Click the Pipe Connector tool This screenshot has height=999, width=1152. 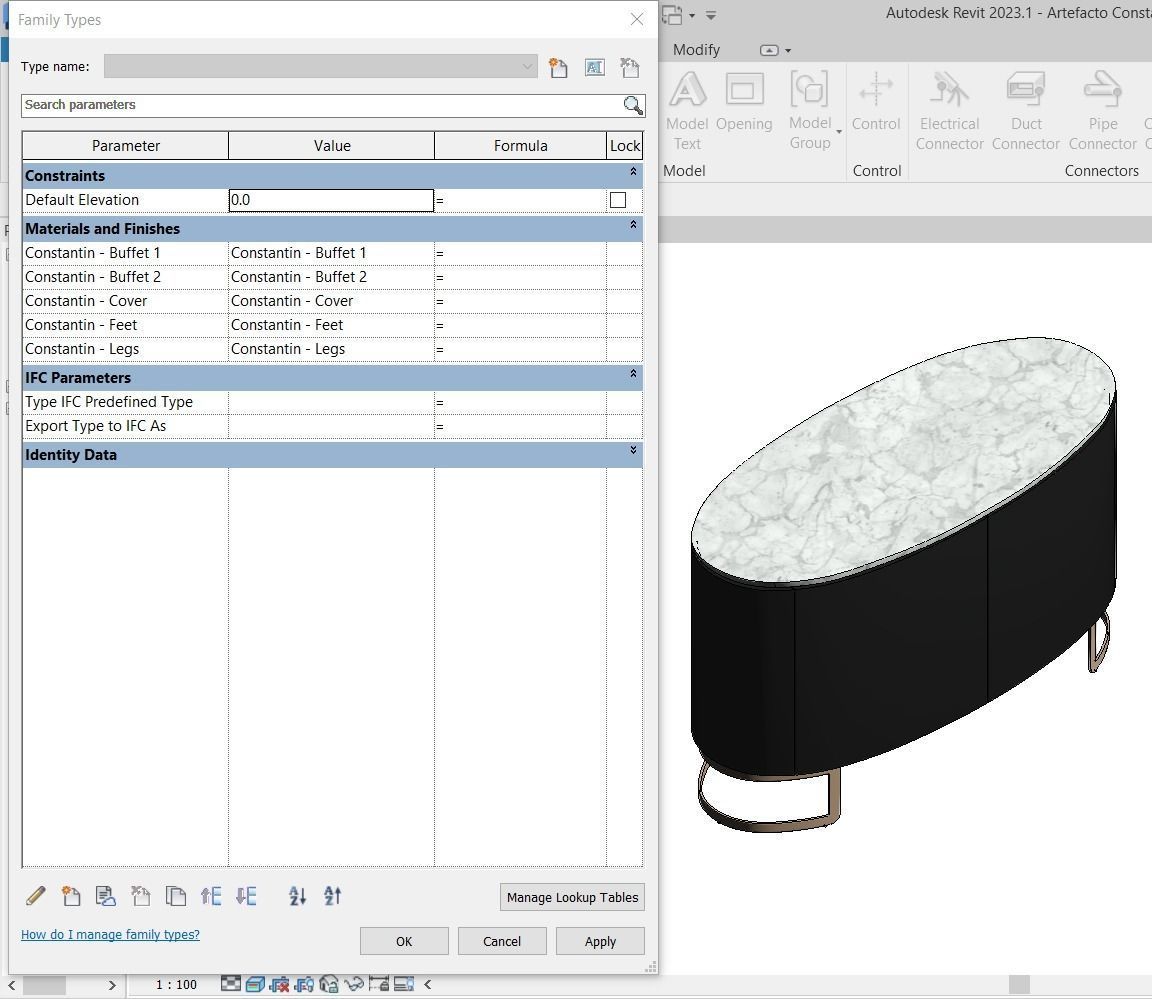pyautogui.click(x=1102, y=111)
